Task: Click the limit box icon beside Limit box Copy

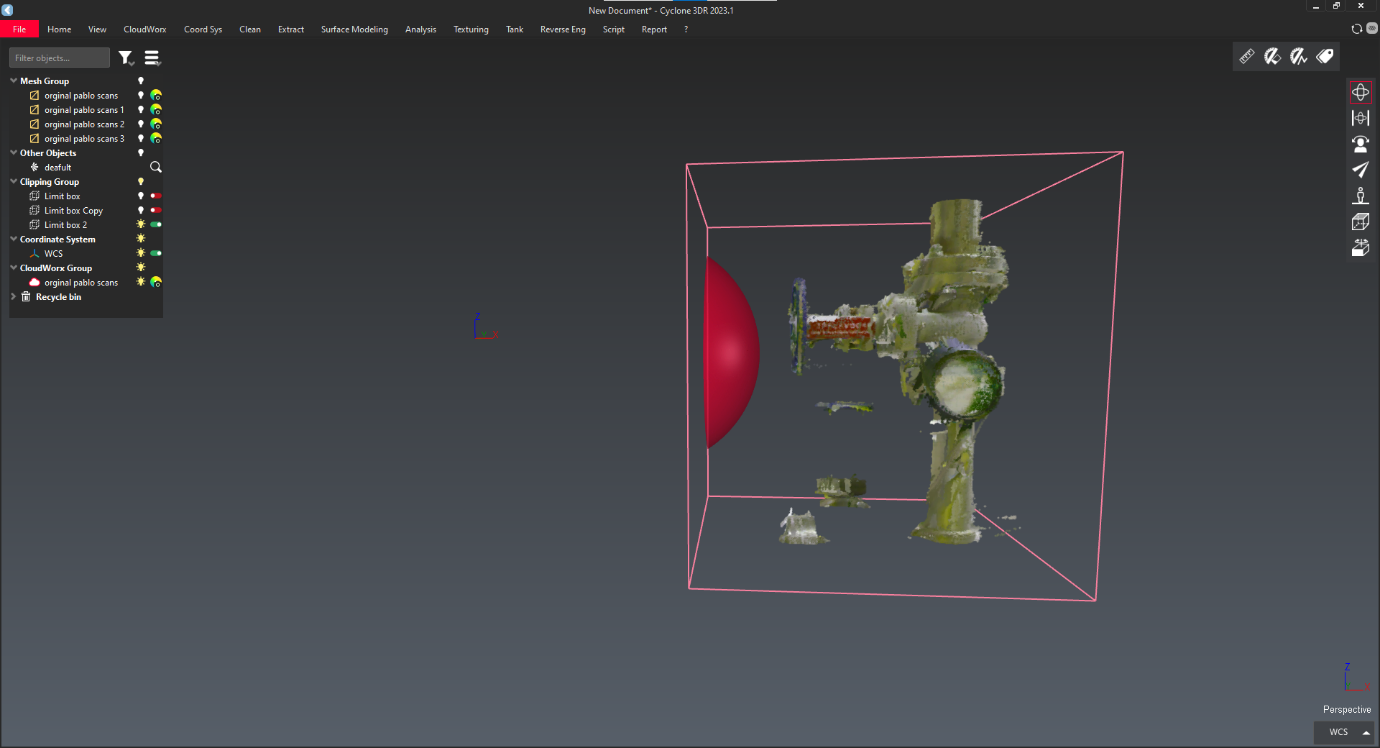Action: coord(35,210)
